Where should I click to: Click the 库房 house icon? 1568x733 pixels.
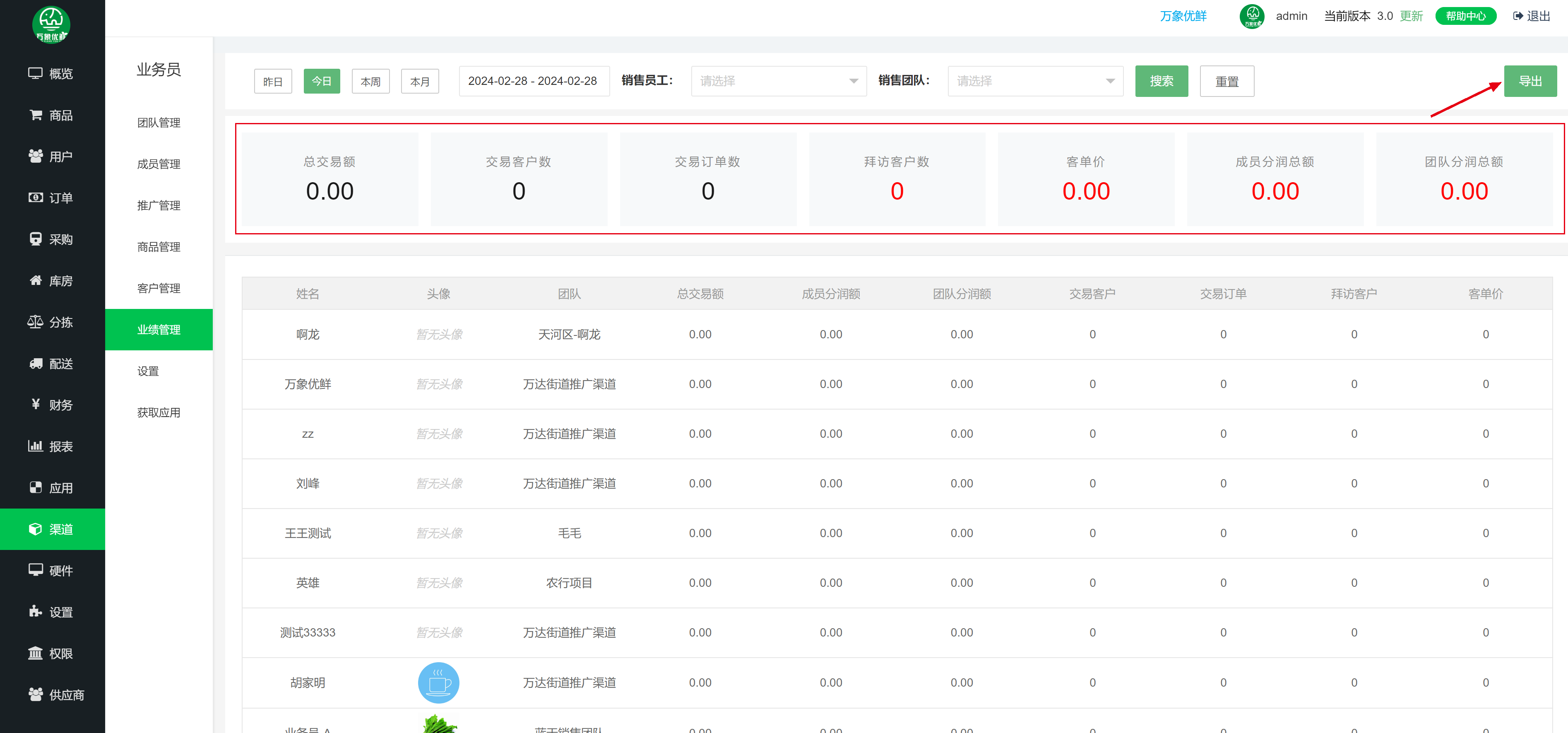click(x=35, y=280)
